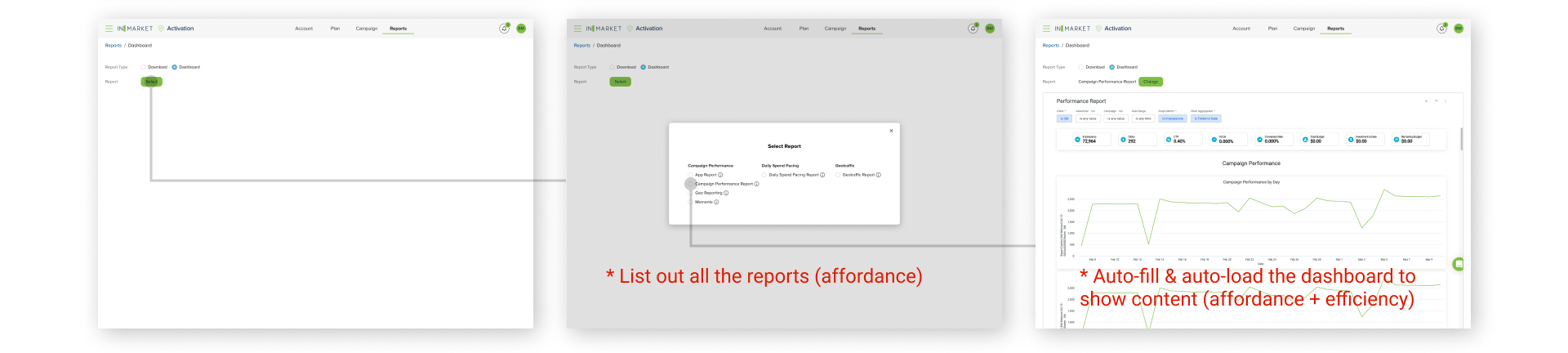
Task: Open Account tab on the Performance Report screen
Action: [x=1241, y=29]
